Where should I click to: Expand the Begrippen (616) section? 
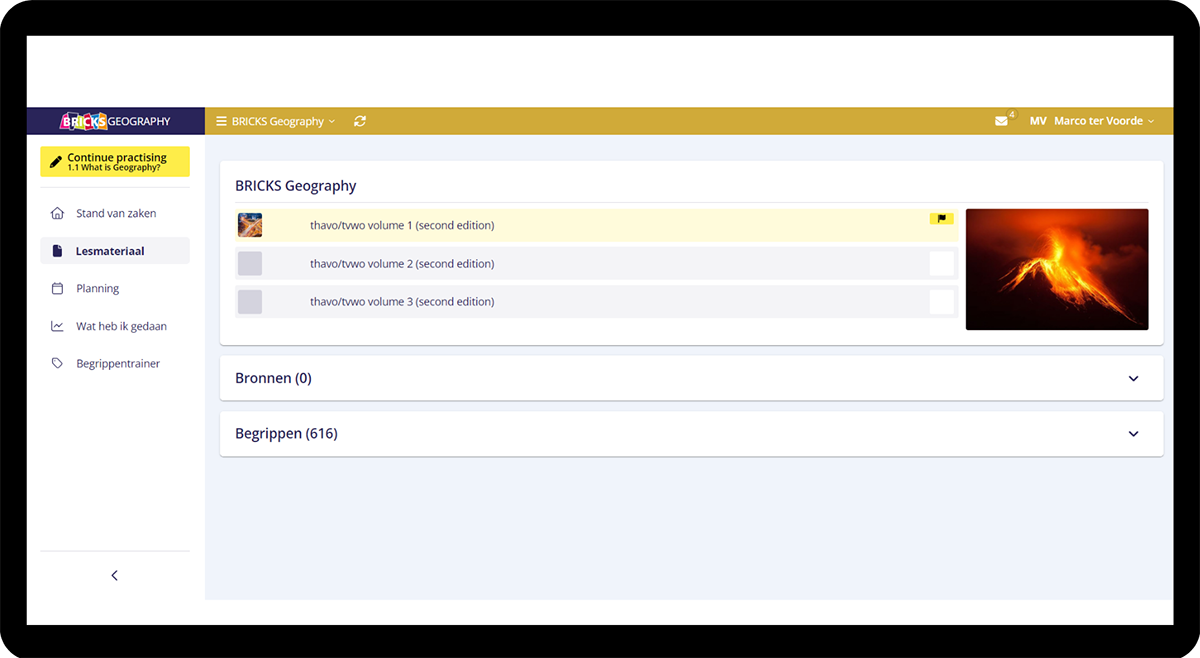point(1133,434)
